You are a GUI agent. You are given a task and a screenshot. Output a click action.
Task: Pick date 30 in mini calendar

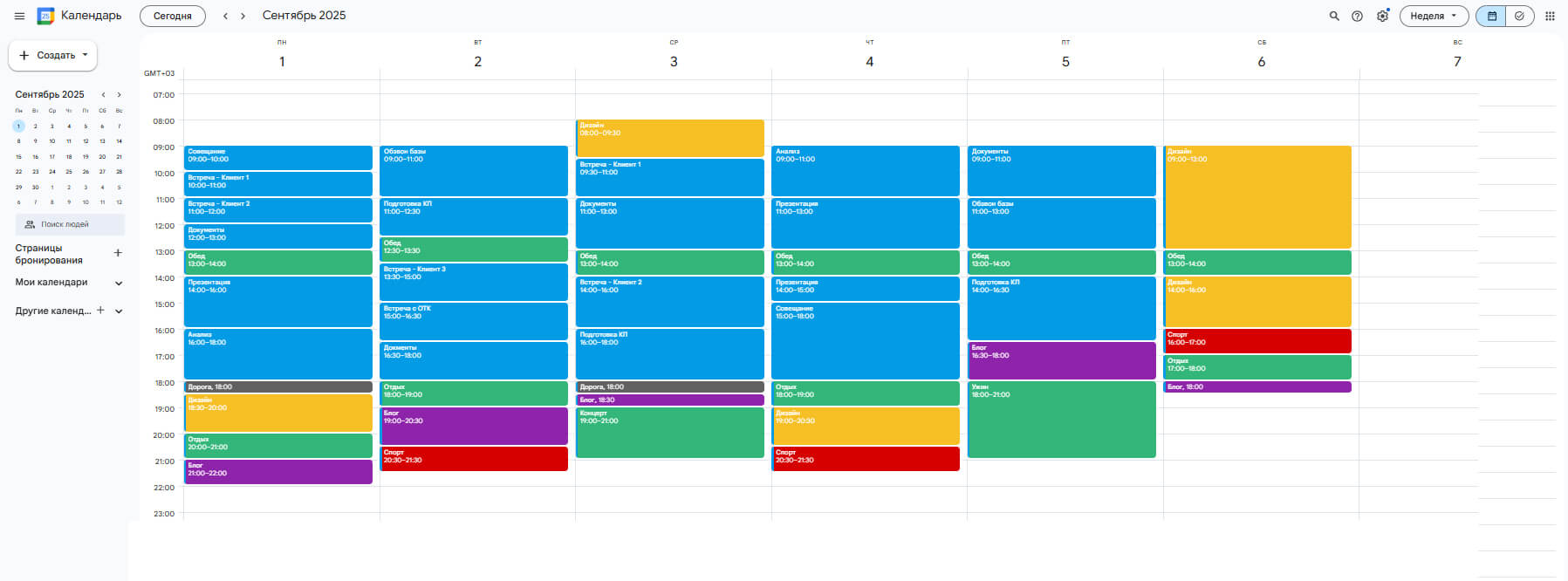pos(36,187)
